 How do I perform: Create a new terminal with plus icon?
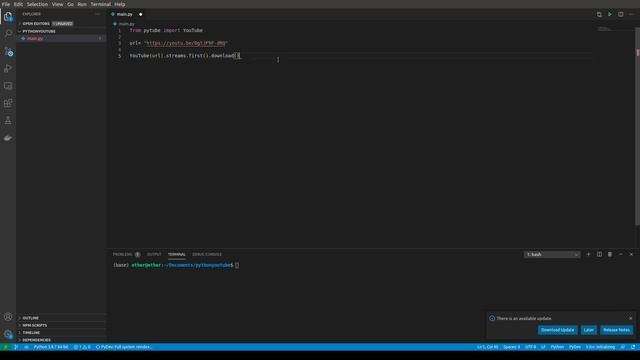tap(588, 254)
